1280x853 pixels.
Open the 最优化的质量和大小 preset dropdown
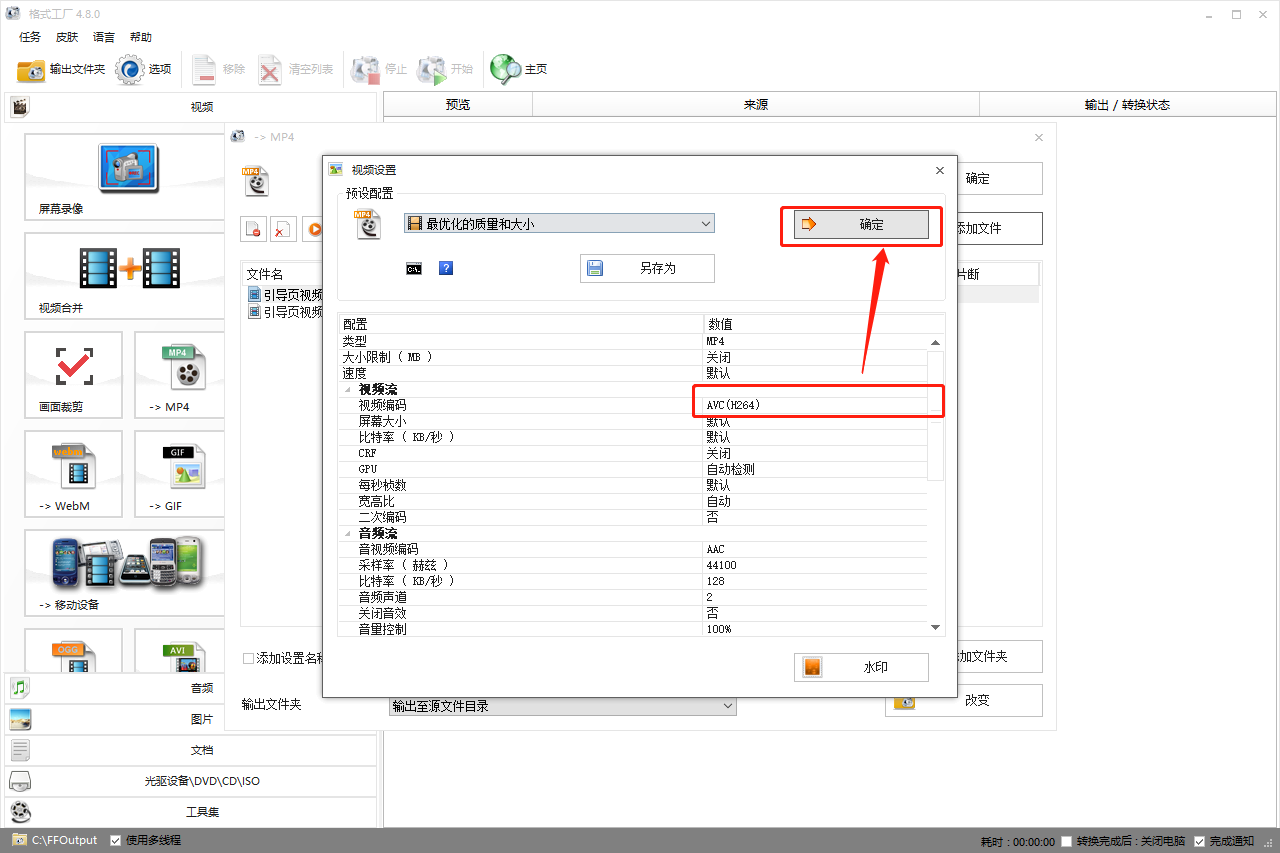[559, 224]
